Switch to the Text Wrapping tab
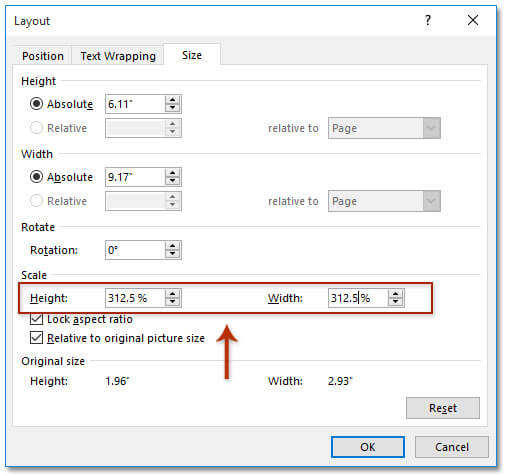Screen dimensions: 505x476 pyautogui.click(x=118, y=56)
